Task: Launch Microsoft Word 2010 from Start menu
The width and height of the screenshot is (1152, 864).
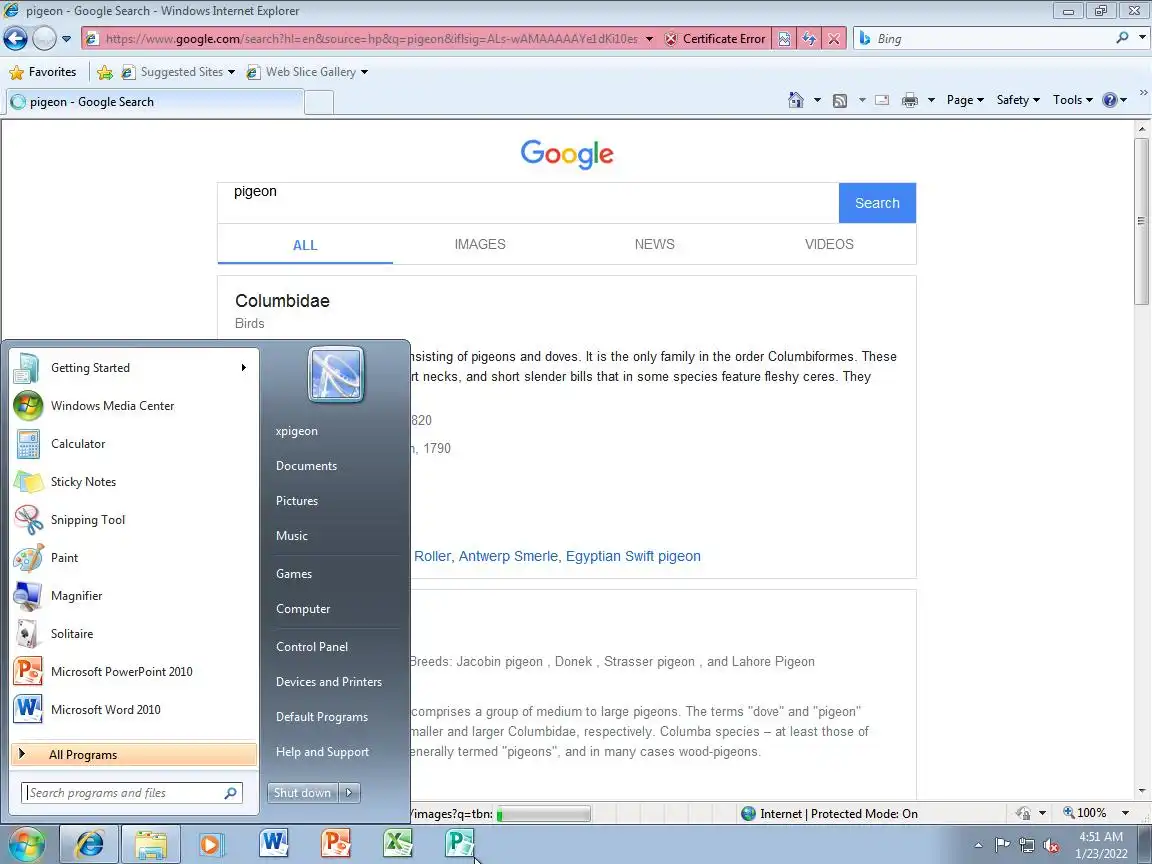Action: [x=132, y=710]
